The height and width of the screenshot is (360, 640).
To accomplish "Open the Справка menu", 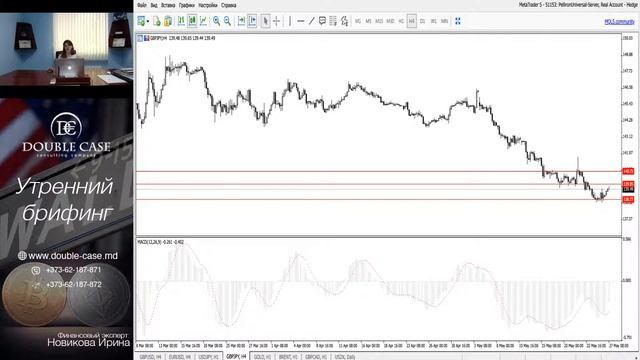I will [229, 5].
